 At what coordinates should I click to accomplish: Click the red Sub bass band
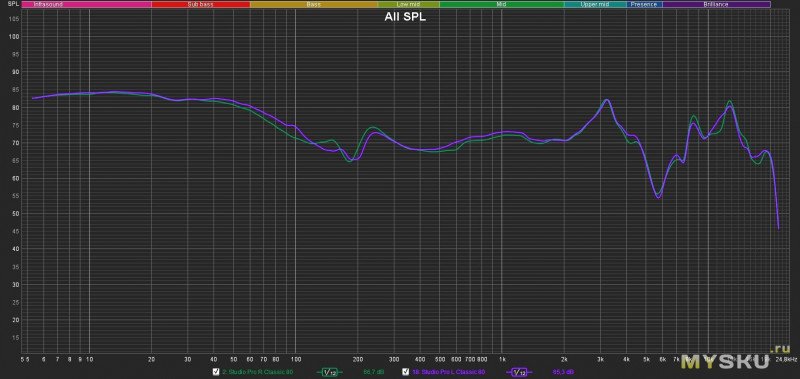point(201,4)
